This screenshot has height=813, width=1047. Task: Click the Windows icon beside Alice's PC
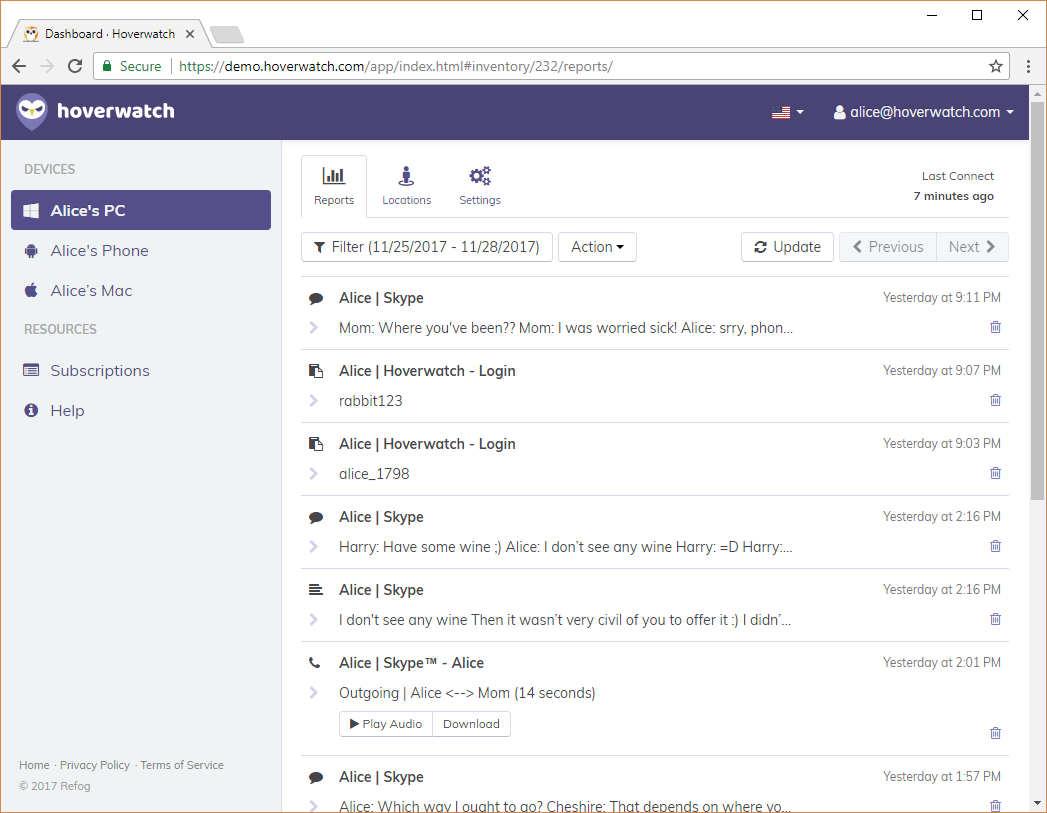click(31, 211)
